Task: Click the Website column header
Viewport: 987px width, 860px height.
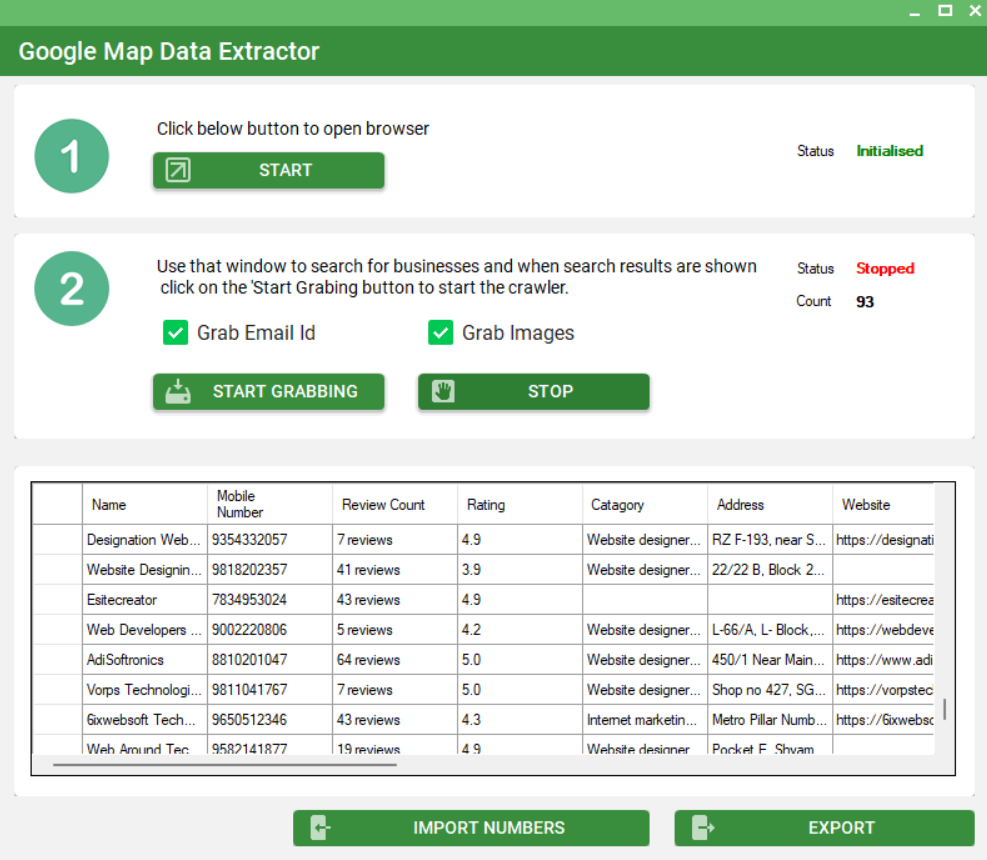Action: [x=883, y=504]
